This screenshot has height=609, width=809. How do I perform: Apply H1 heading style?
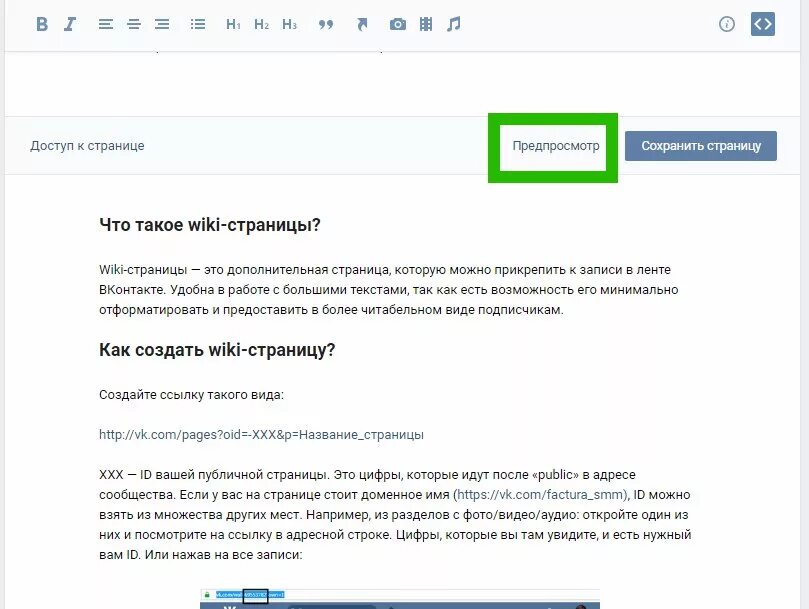coord(233,24)
